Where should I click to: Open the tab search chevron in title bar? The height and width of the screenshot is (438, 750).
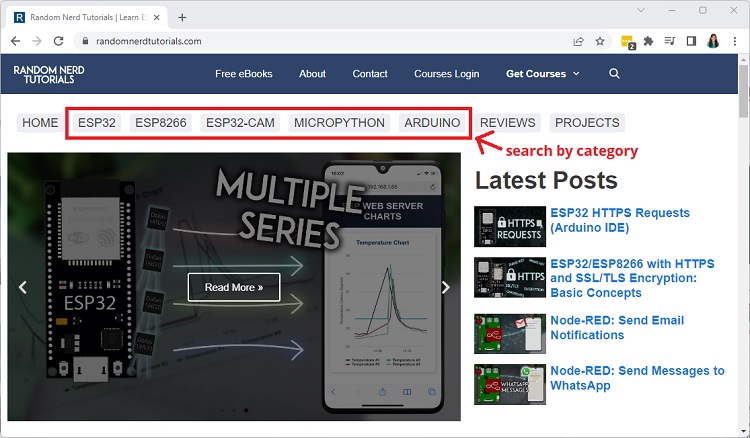point(641,10)
